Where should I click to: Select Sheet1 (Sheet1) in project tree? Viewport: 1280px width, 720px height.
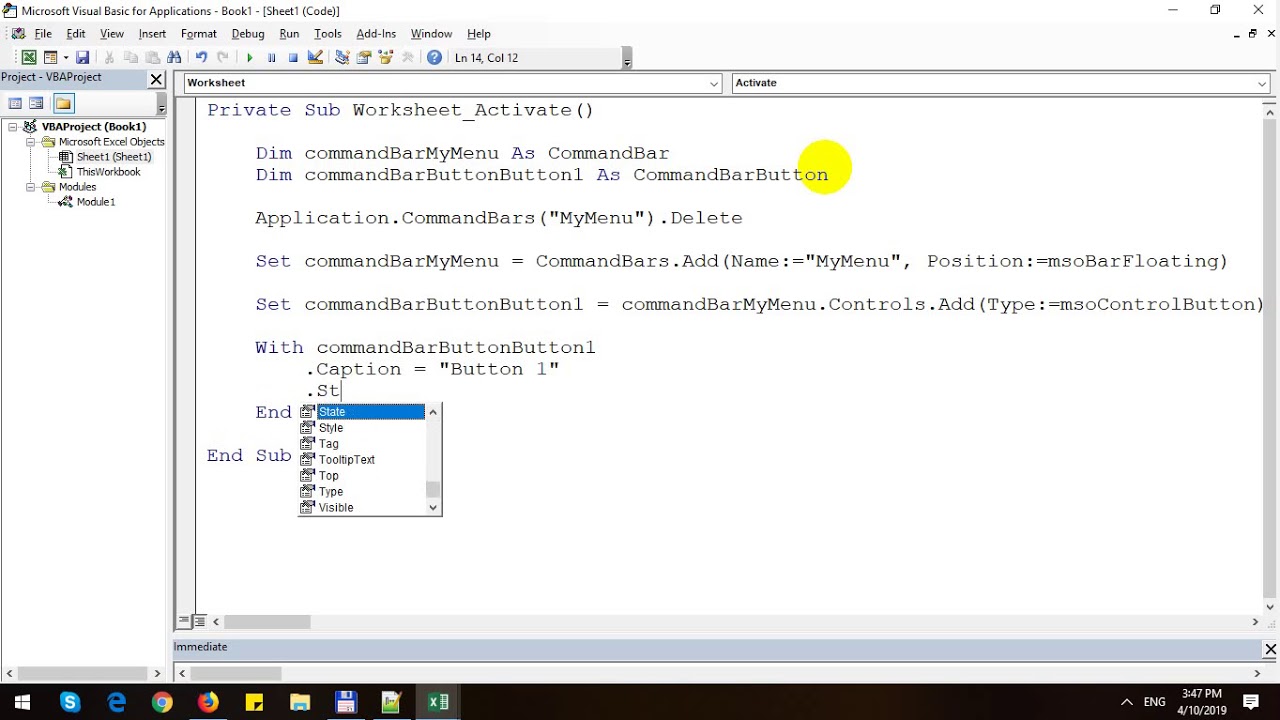[x=114, y=157]
